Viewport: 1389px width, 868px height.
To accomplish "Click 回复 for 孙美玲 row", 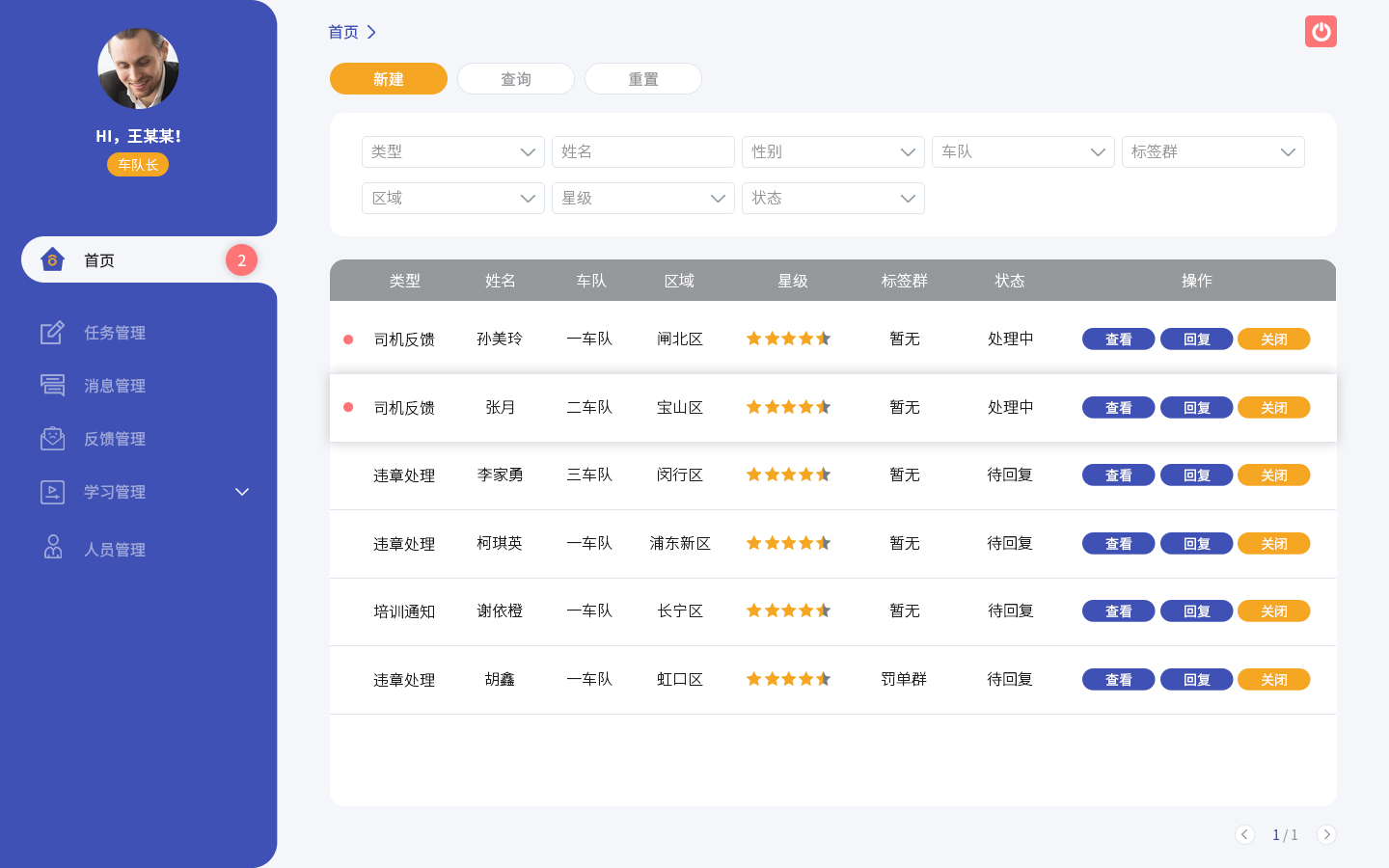I will point(1197,339).
